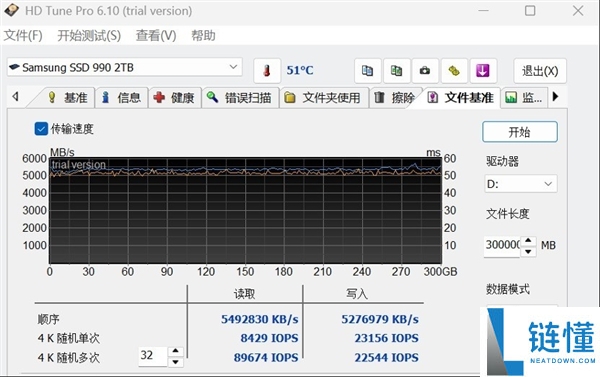The width and height of the screenshot is (600, 377).
Task: Switch to the 基准 tab
Action: pyautogui.click(x=67, y=98)
